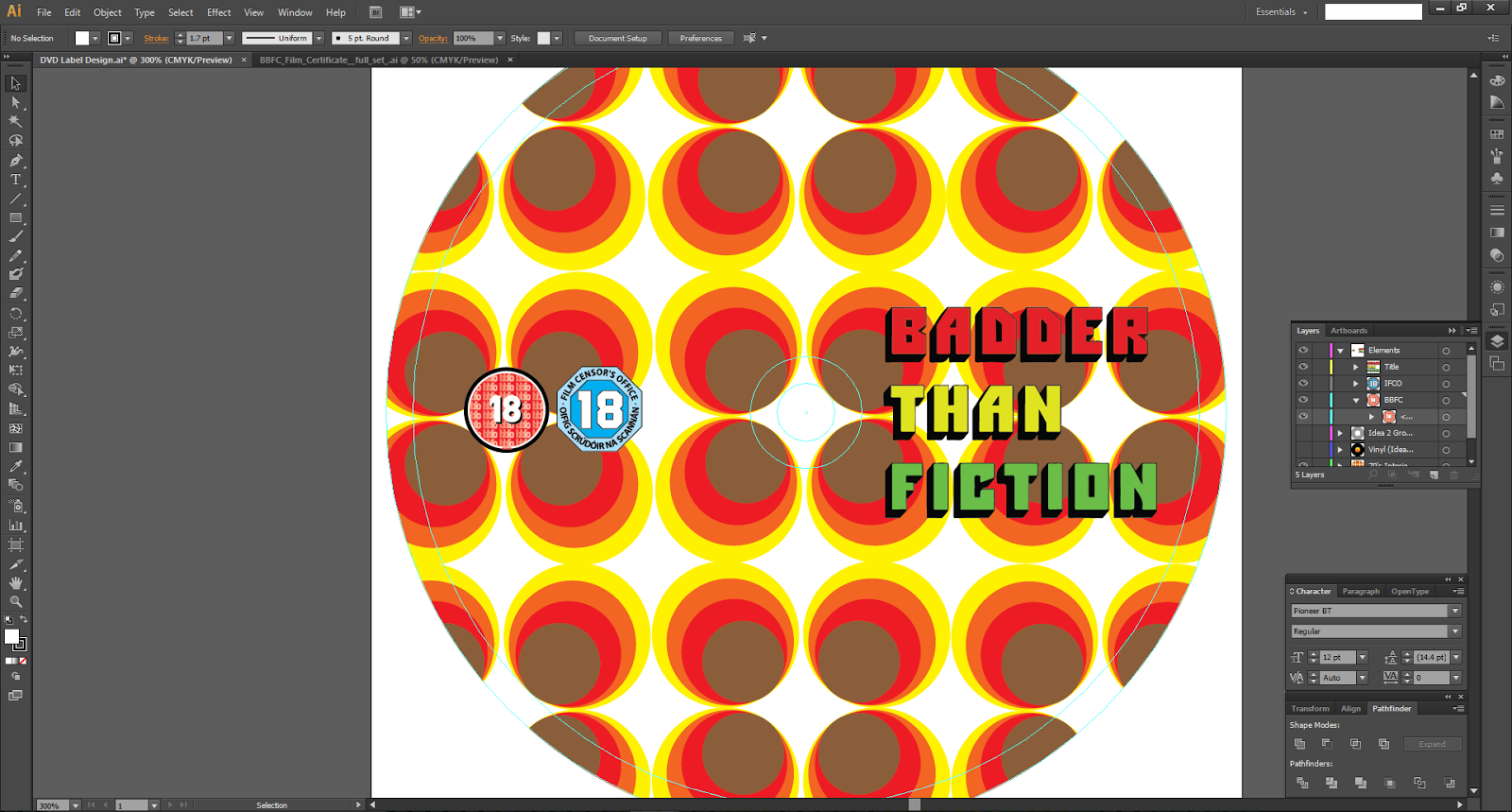The height and width of the screenshot is (812, 1512).
Task: Click Exclude shape mode icon
Action: [x=1383, y=744]
